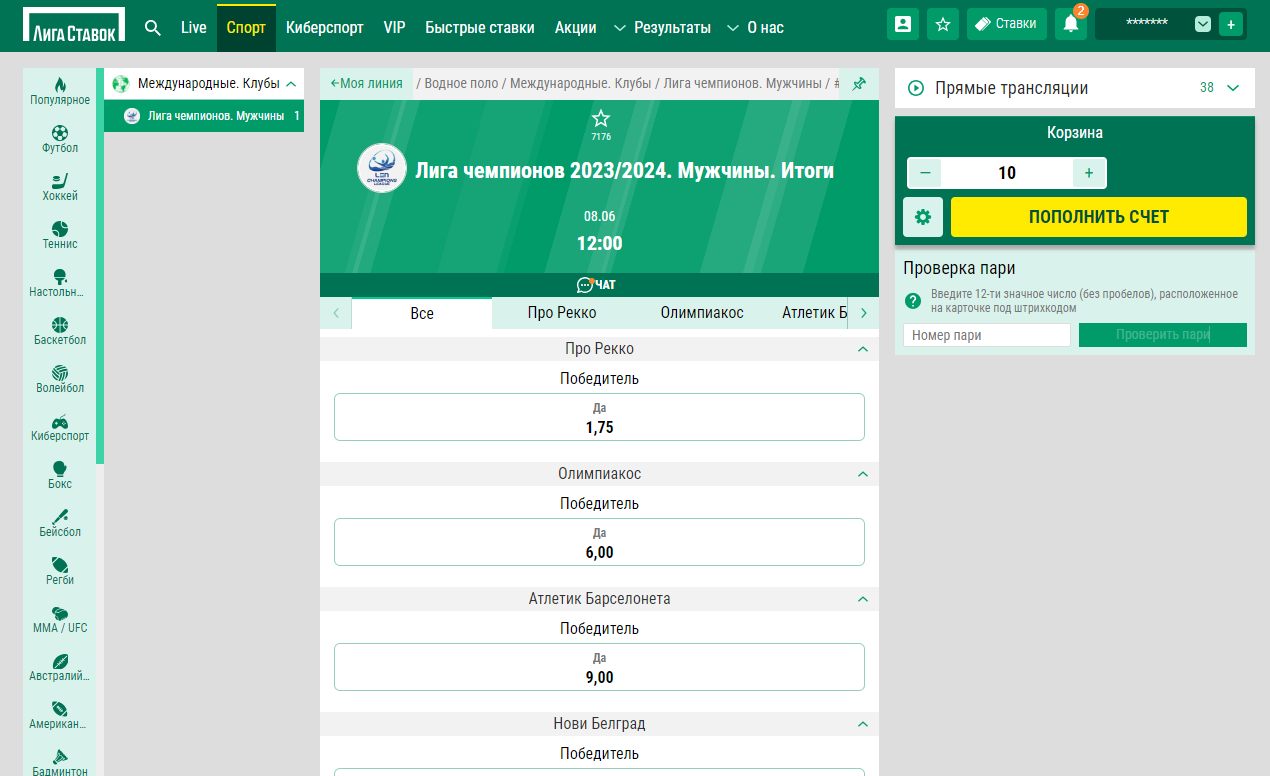Select Теннис sport icon
The height and width of the screenshot is (776, 1270).
coord(60,234)
